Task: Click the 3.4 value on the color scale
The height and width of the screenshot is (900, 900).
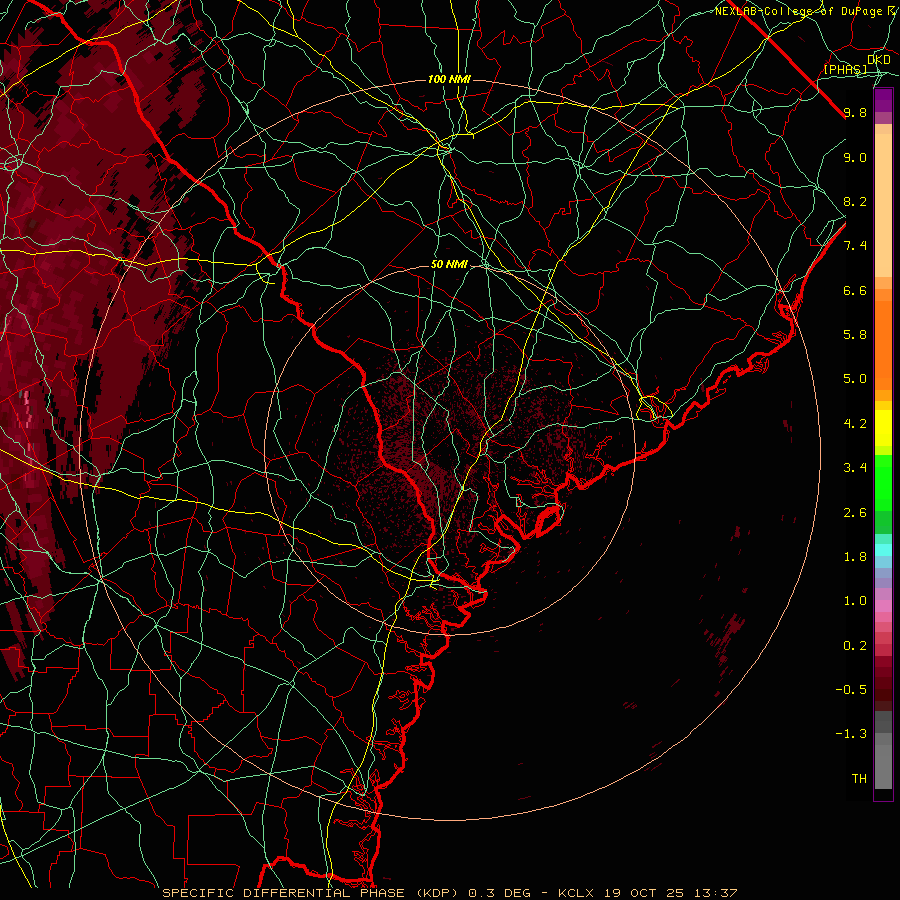Action: point(855,468)
